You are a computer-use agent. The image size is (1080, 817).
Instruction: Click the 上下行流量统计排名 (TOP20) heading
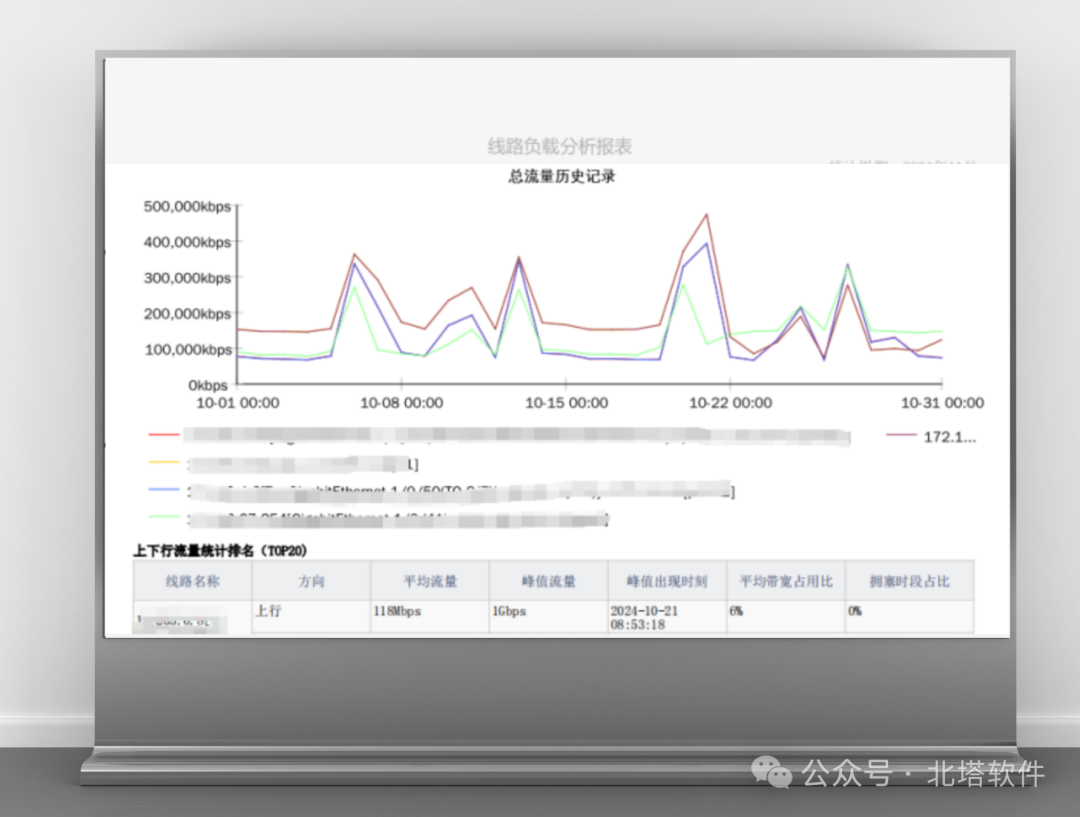tap(220, 550)
